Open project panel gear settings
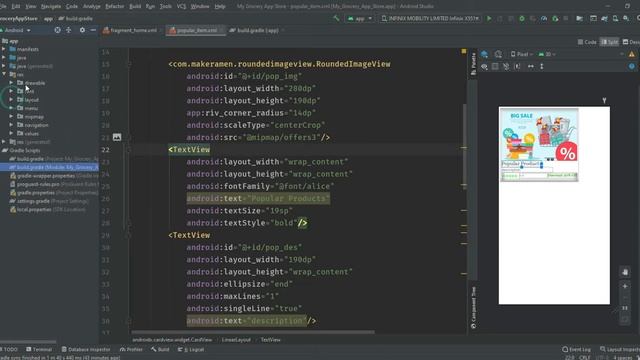The height and width of the screenshot is (360, 640). 82,30
